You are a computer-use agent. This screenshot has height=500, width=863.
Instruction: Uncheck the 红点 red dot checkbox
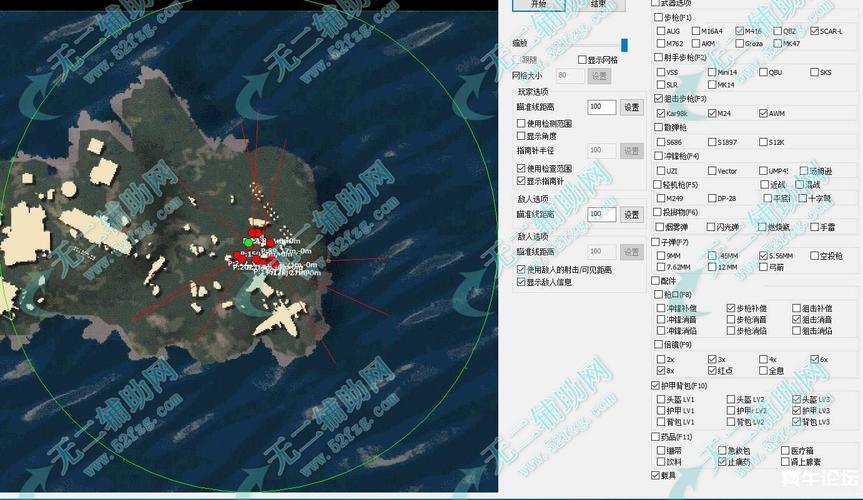tap(712, 371)
